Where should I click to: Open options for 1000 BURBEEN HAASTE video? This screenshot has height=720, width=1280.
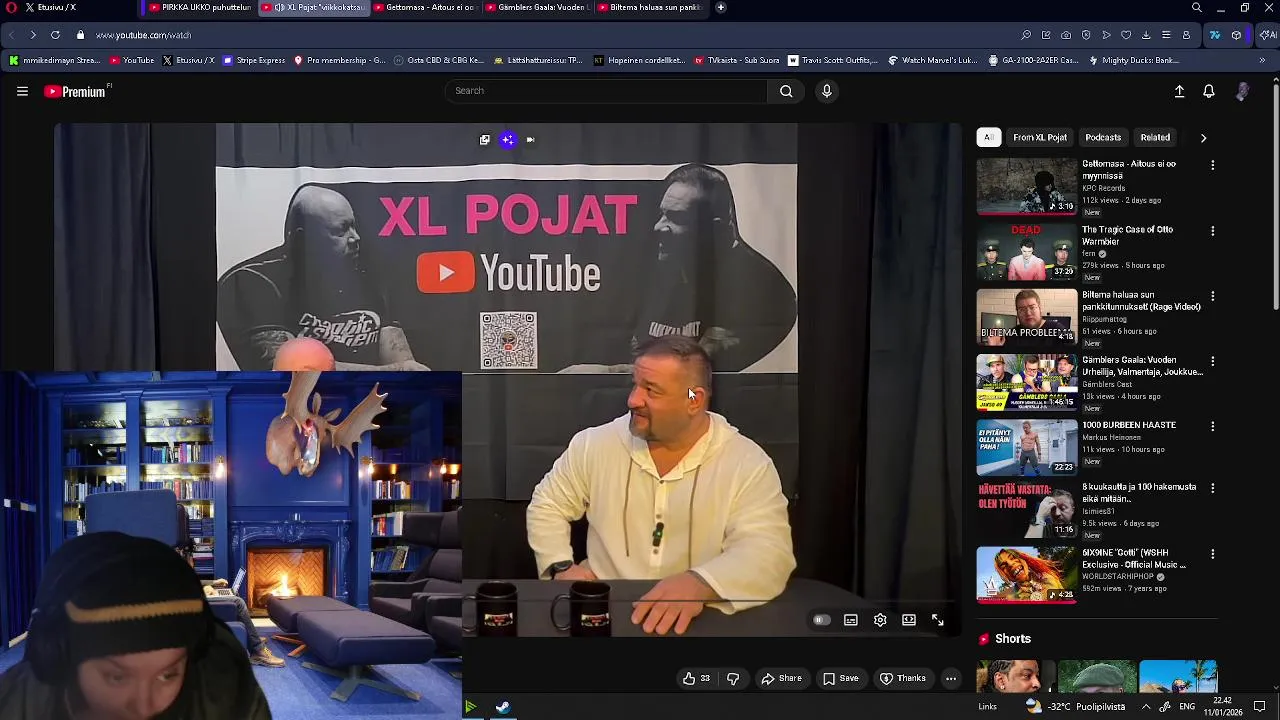pos(1213,426)
